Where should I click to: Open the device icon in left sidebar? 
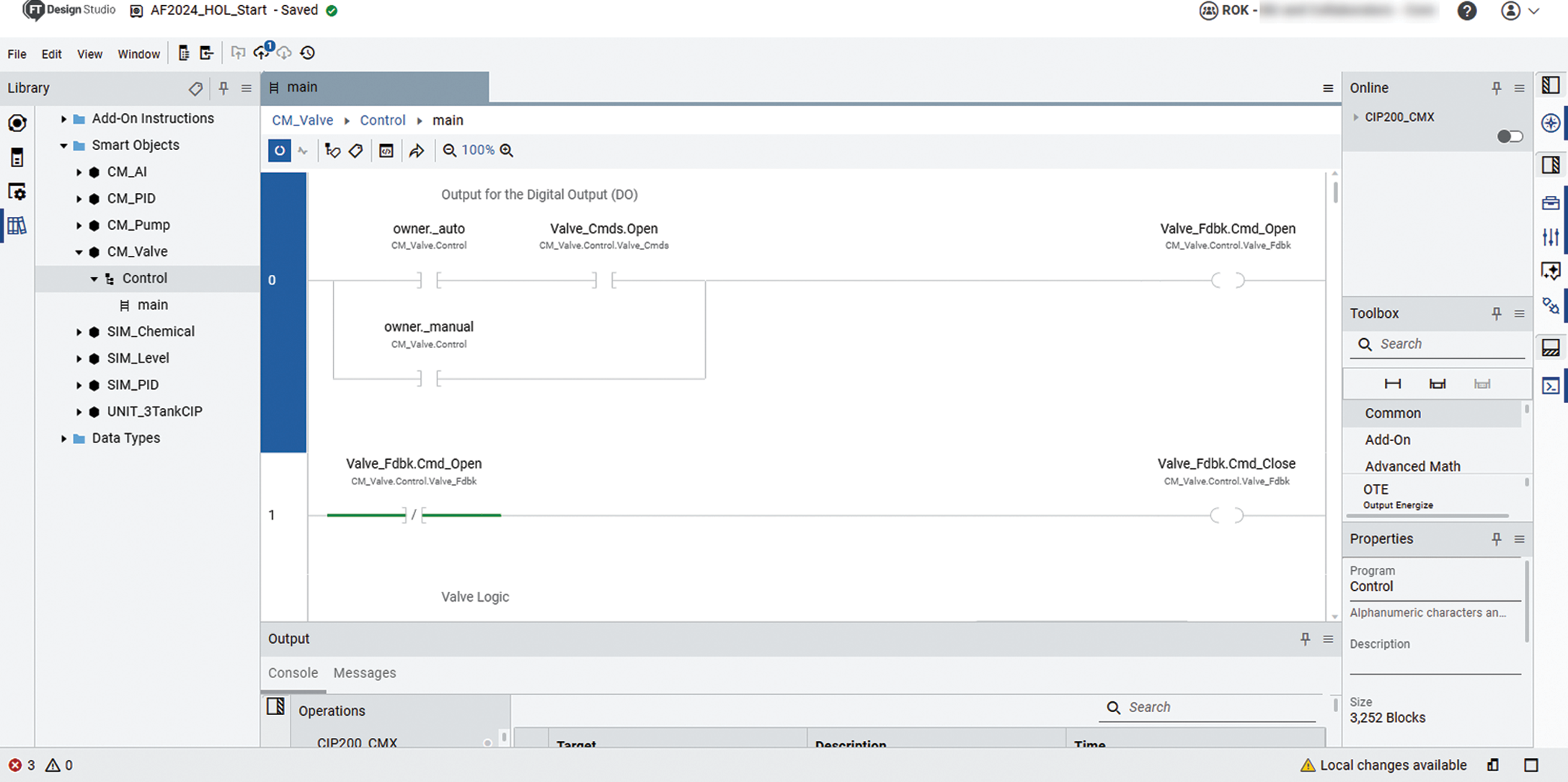click(x=17, y=157)
